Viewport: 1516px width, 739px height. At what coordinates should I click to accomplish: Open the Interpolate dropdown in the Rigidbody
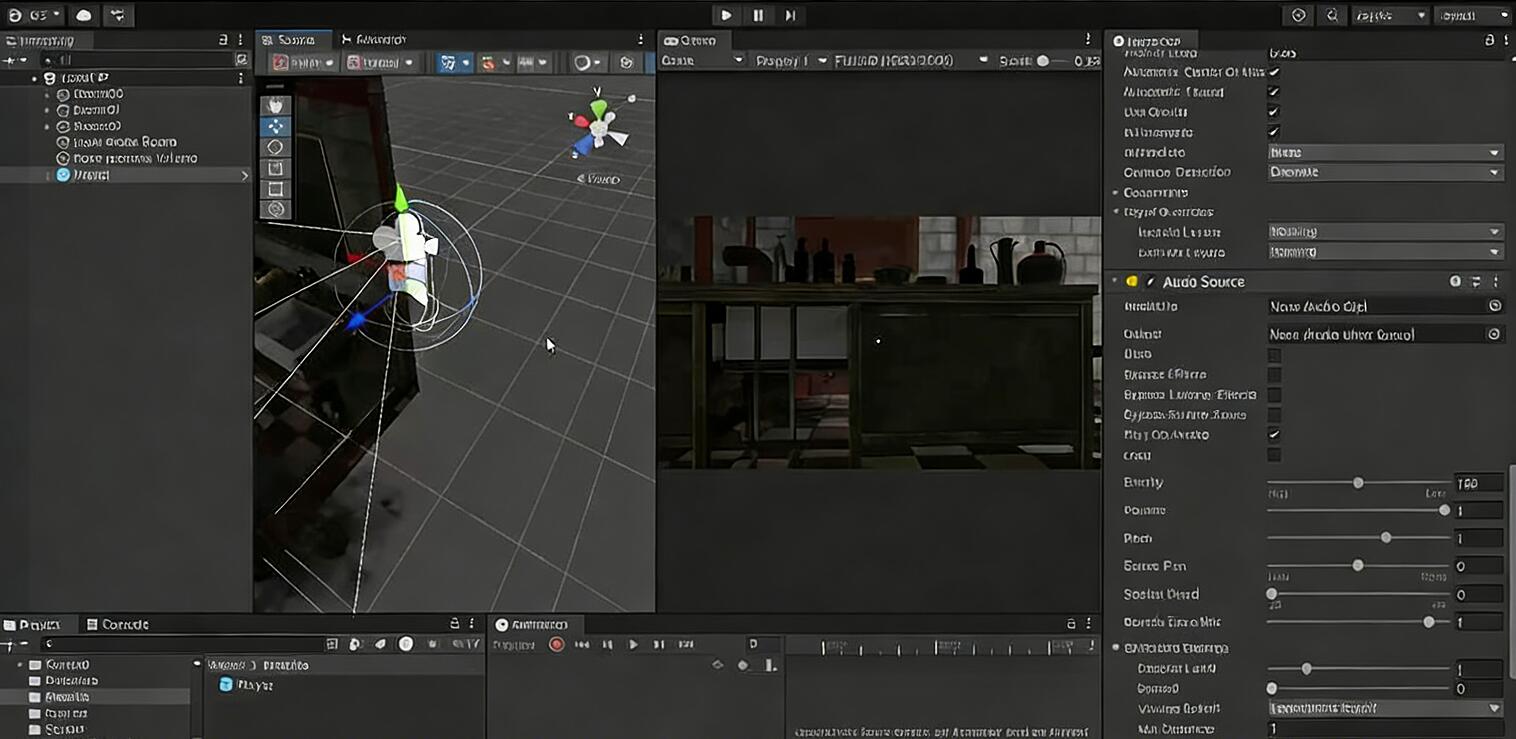coord(1385,152)
